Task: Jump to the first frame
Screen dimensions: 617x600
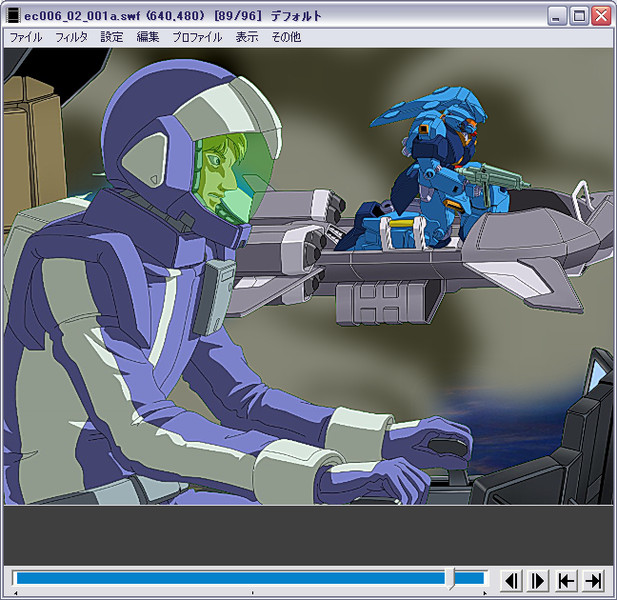Action: tap(566, 580)
